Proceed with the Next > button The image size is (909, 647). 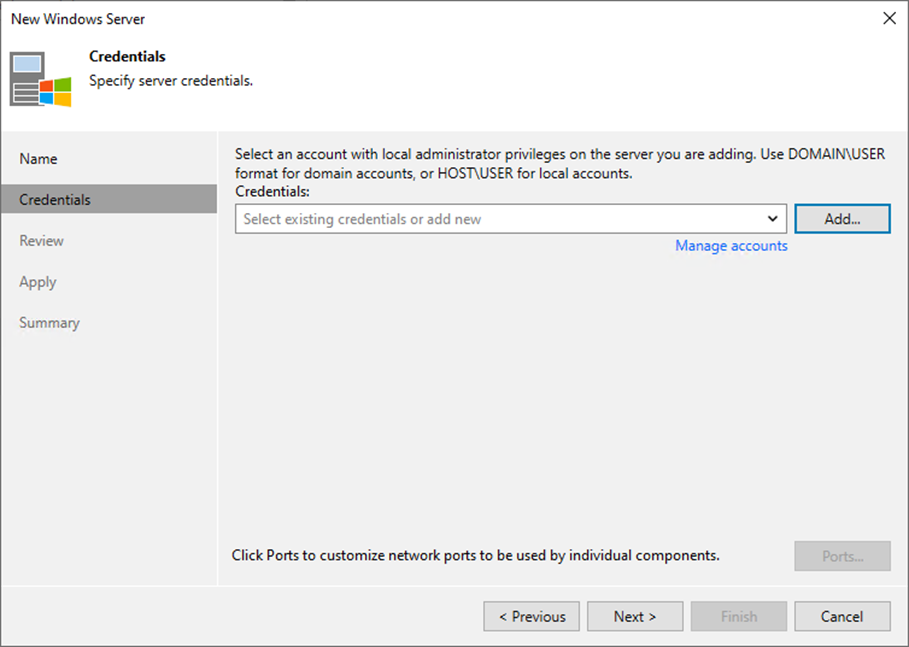[635, 616]
